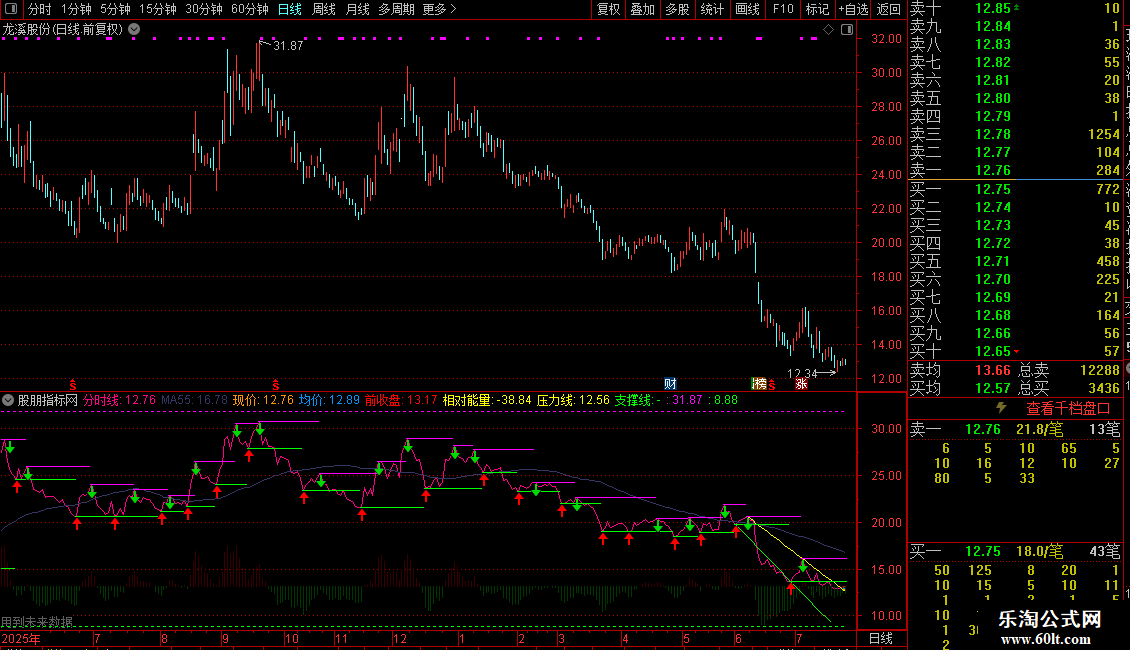This screenshot has height=650, width=1130.
Task: Click the red S marker beside 榜
Action: pyautogui.click(x=772, y=385)
